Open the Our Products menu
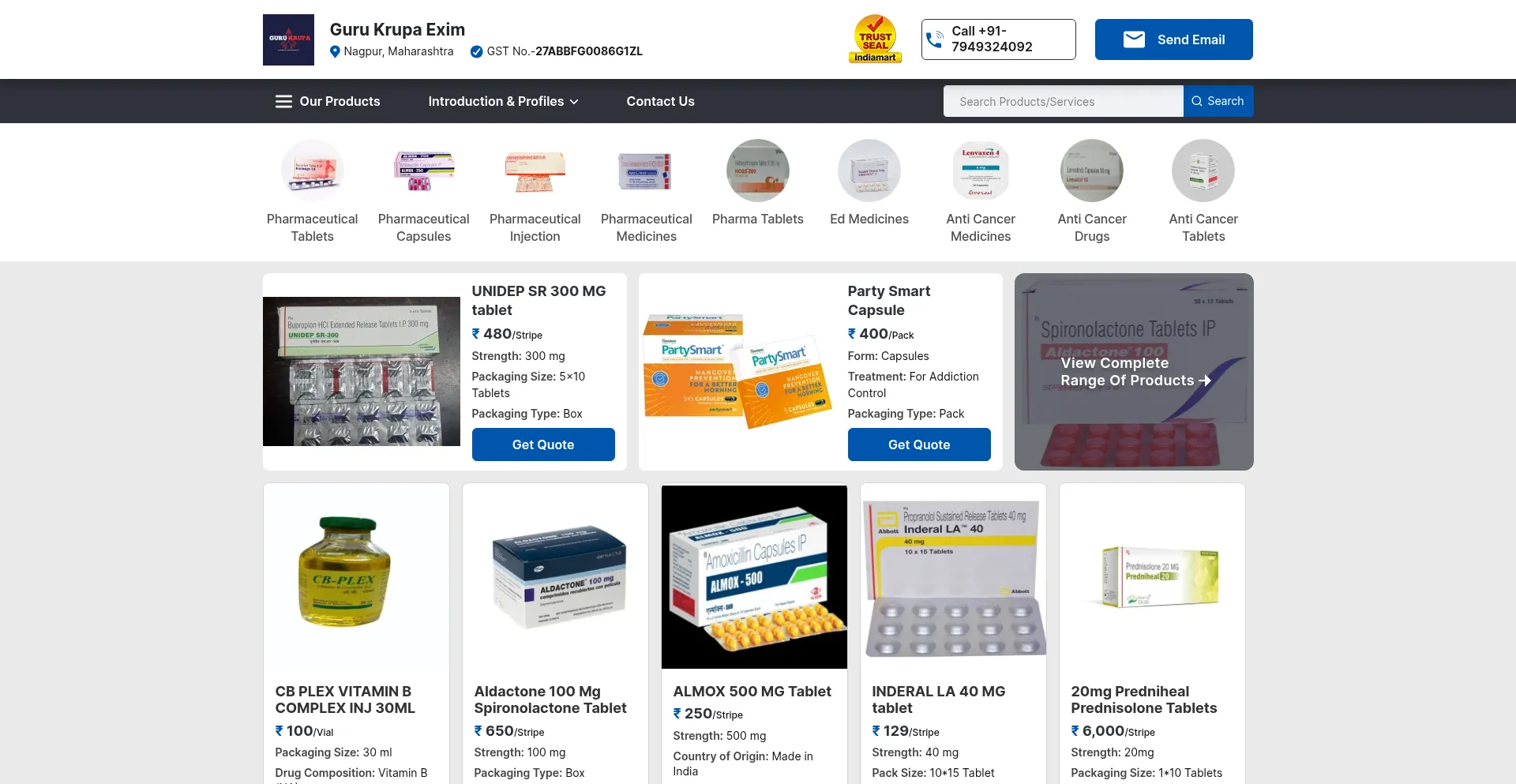The height and width of the screenshot is (784, 1516). point(328,101)
